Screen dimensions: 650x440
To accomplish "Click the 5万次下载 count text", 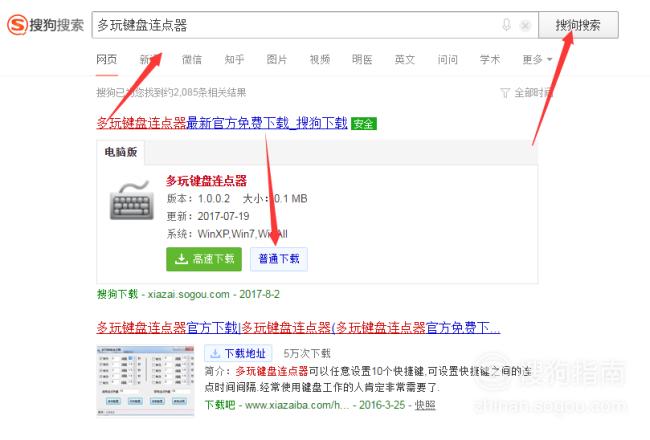I will click(x=307, y=354).
